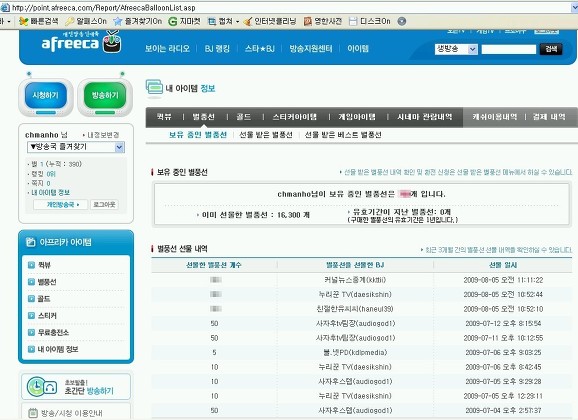Click the 디스크On toolbar icon
The height and width of the screenshot is (420, 578).
tap(353, 21)
